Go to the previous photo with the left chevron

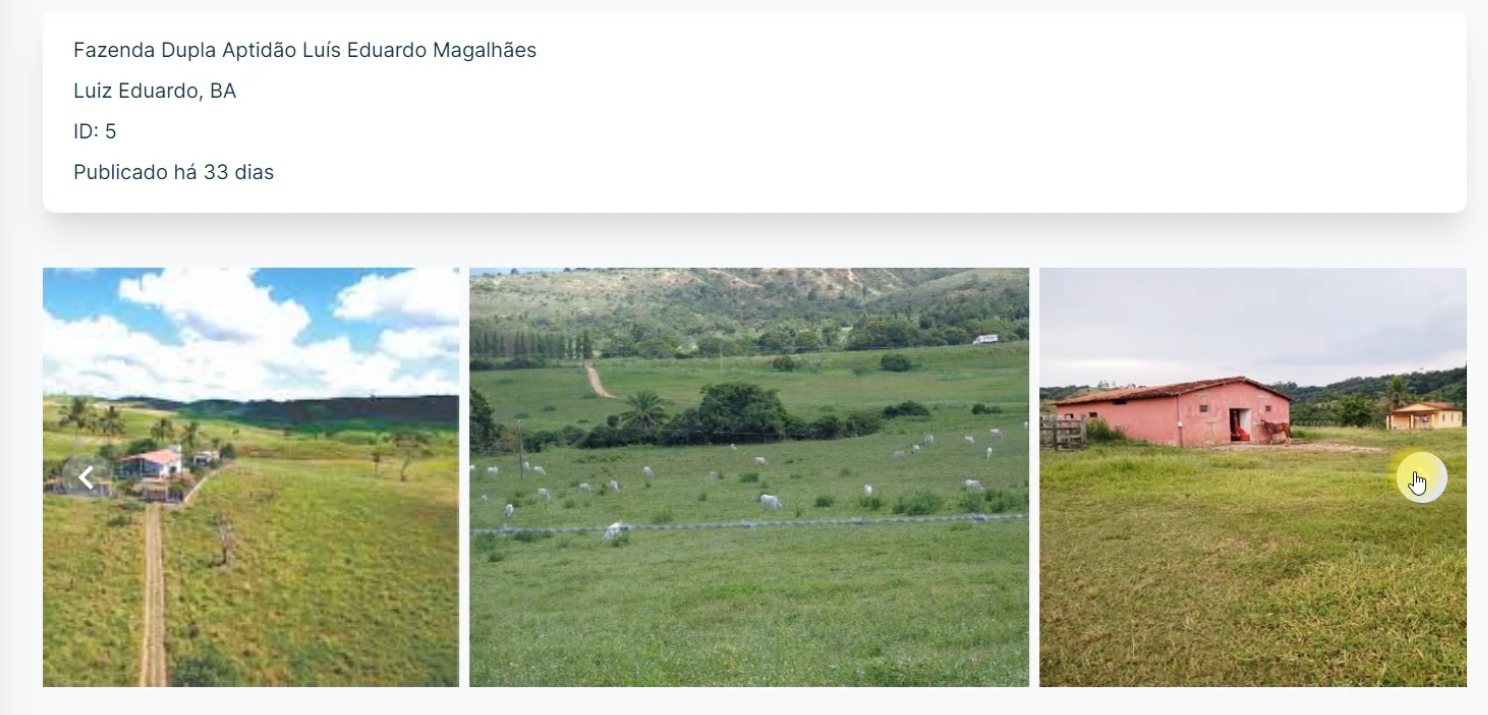coord(86,477)
